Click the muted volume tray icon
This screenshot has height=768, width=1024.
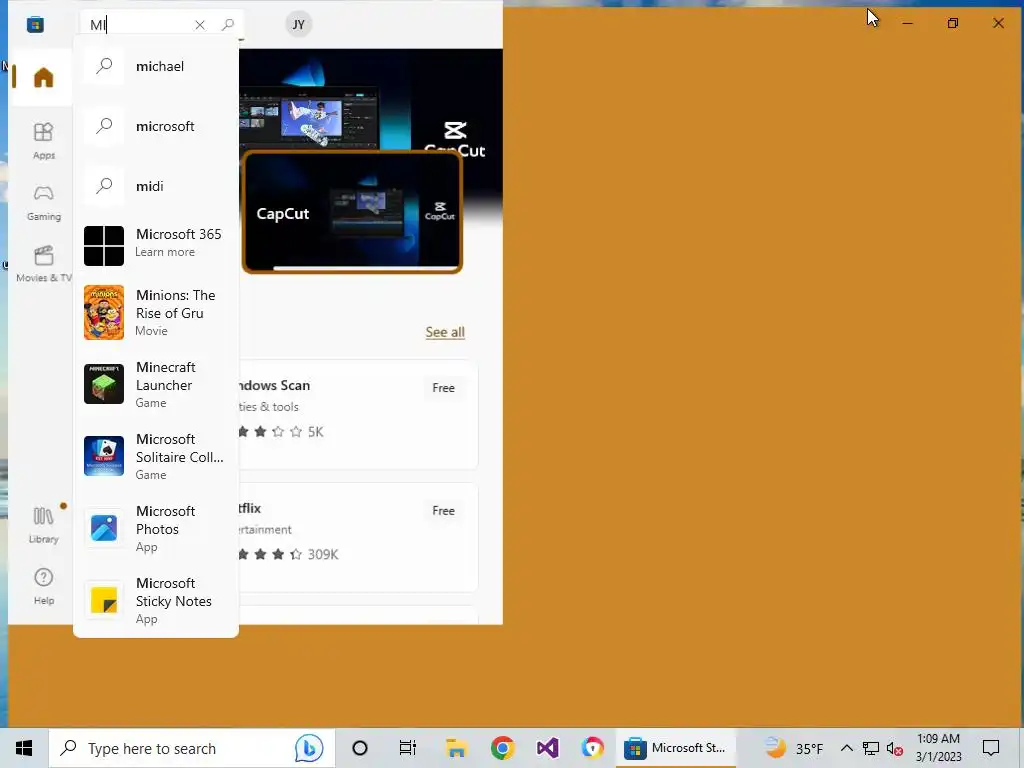click(895, 748)
